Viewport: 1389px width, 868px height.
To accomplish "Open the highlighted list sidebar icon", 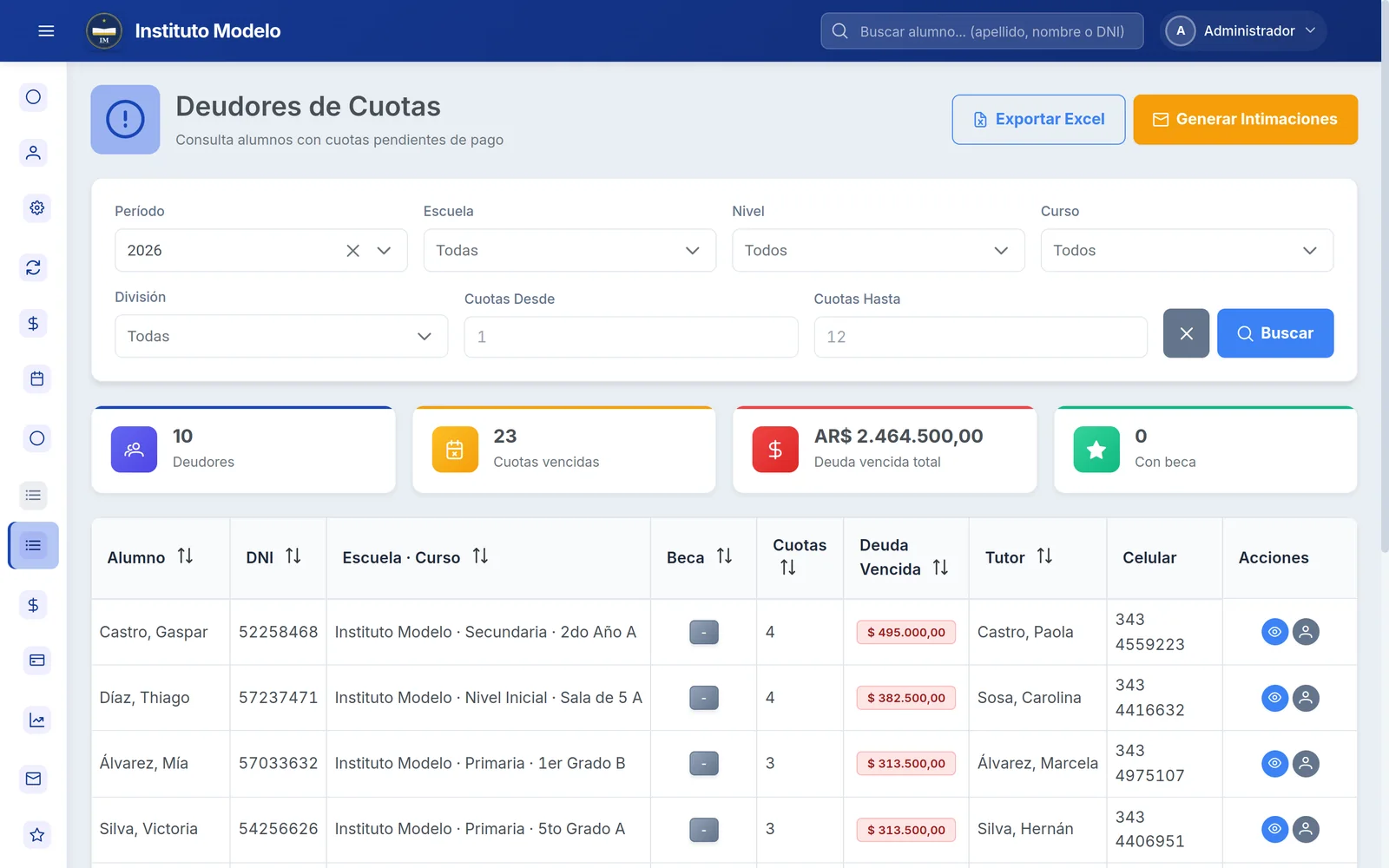I will 34,545.
